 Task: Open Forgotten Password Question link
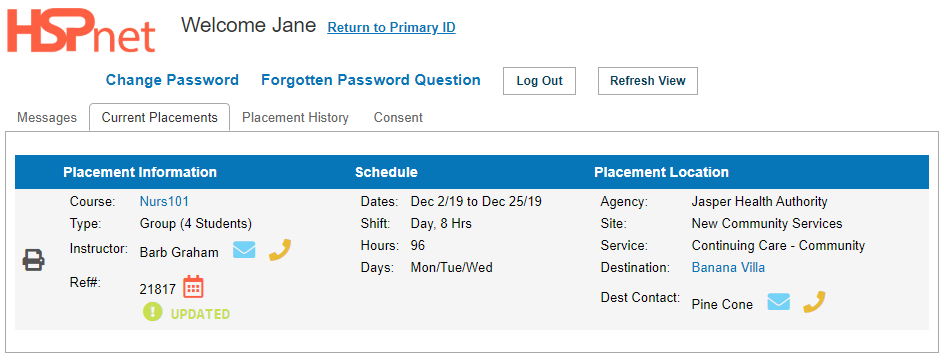(371, 80)
